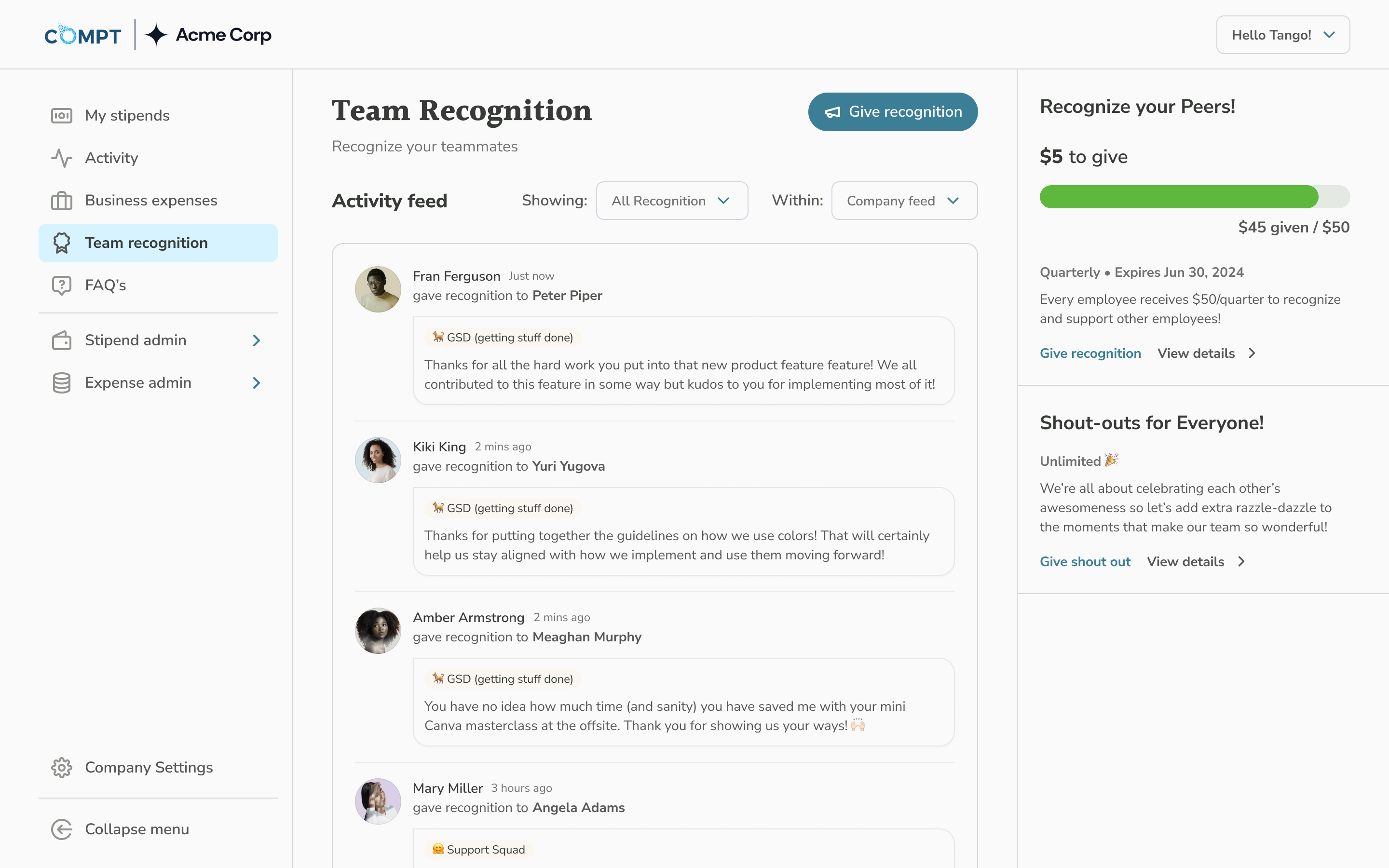Viewport: 1389px width, 868px height.
Task: Open Business expenses page
Action: tap(158, 200)
